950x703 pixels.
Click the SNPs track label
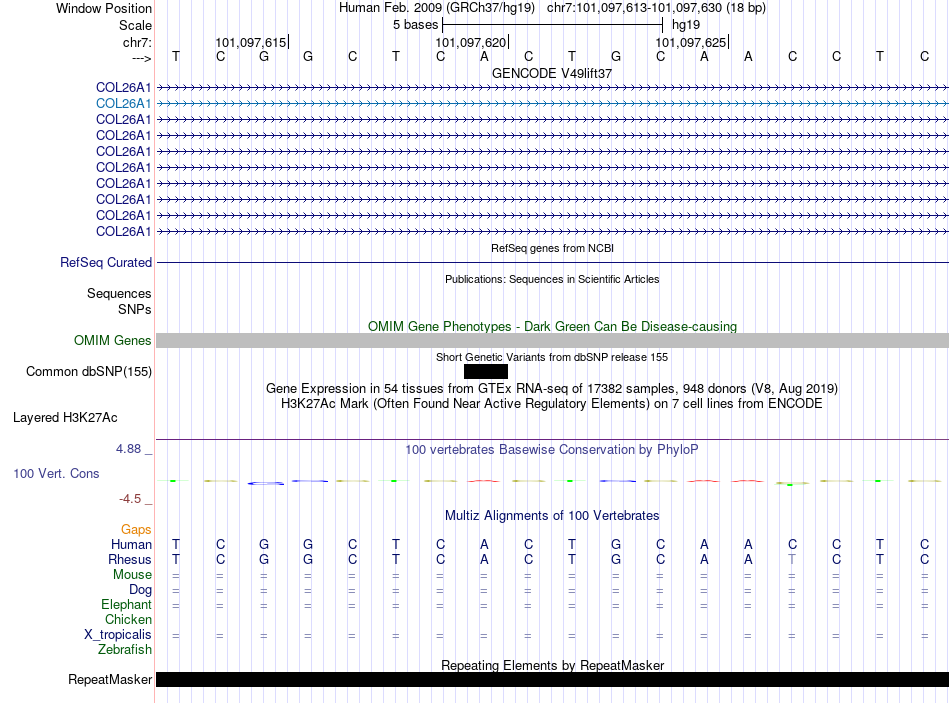pos(135,310)
